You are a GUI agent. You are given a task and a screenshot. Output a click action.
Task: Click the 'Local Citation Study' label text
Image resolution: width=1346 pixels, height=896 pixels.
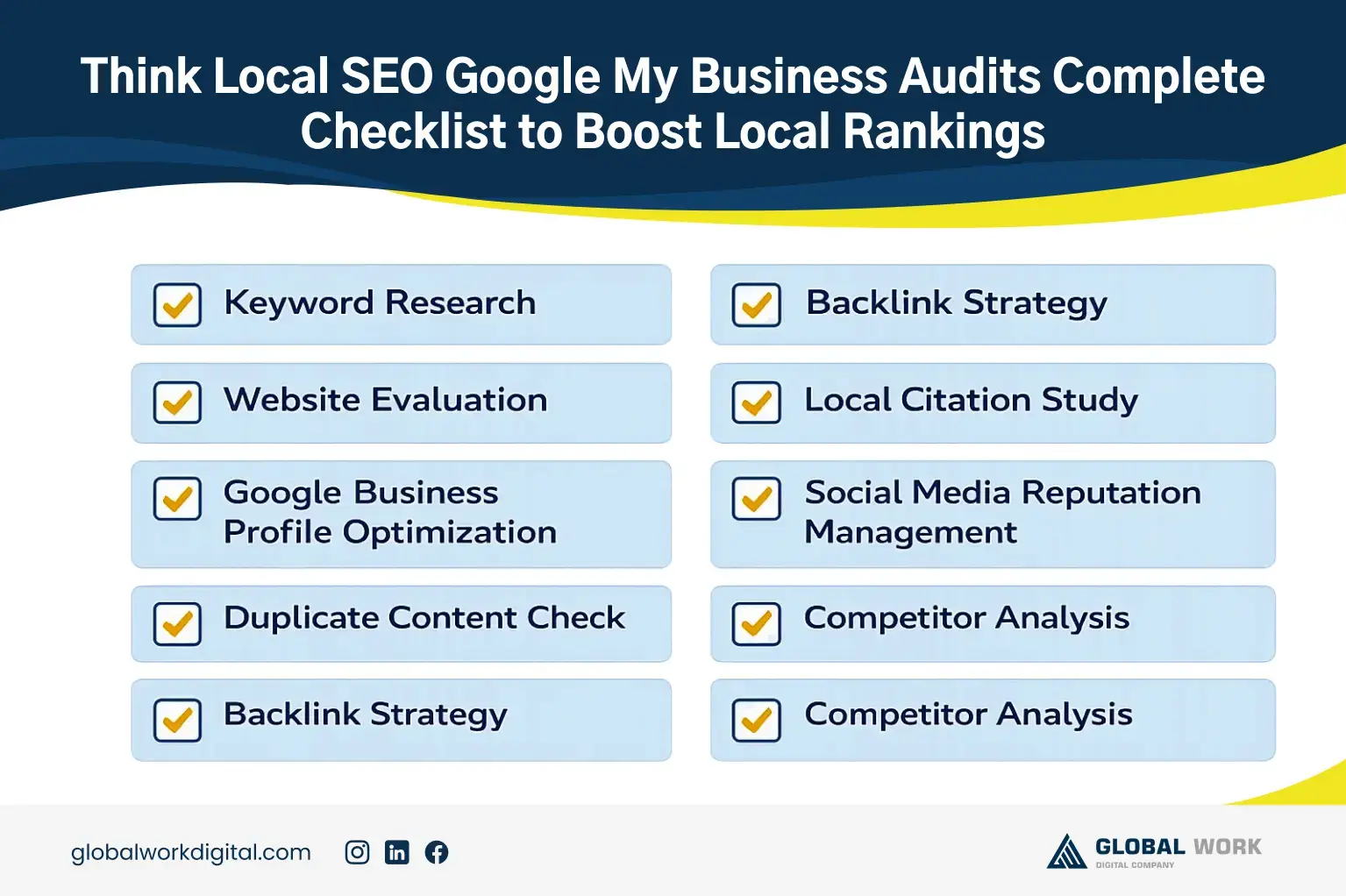pyautogui.click(x=972, y=400)
